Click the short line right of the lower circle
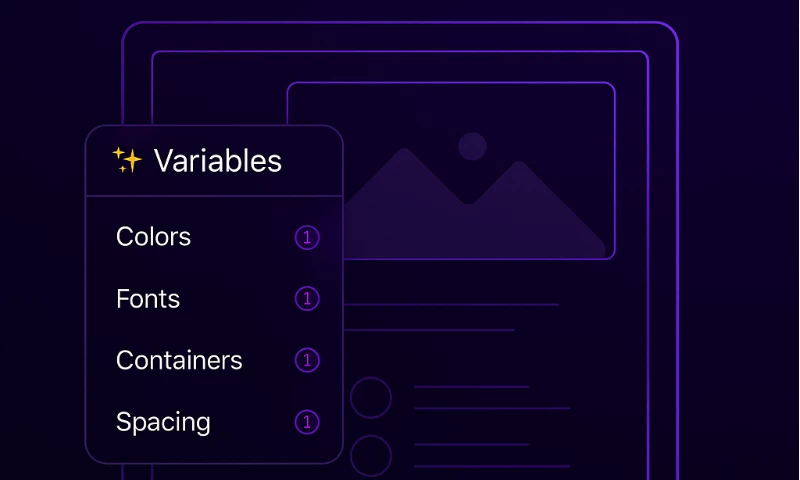 471,444
